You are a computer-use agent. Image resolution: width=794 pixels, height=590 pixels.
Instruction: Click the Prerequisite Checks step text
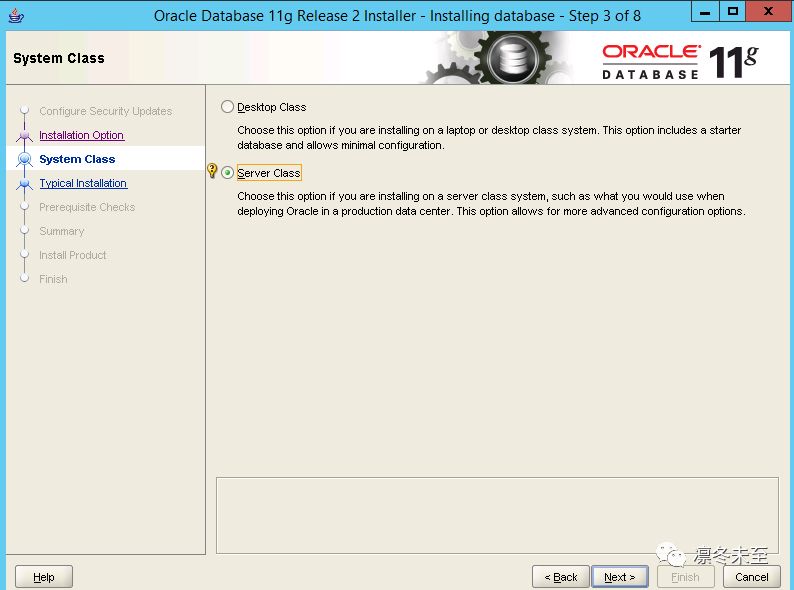coord(87,207)
